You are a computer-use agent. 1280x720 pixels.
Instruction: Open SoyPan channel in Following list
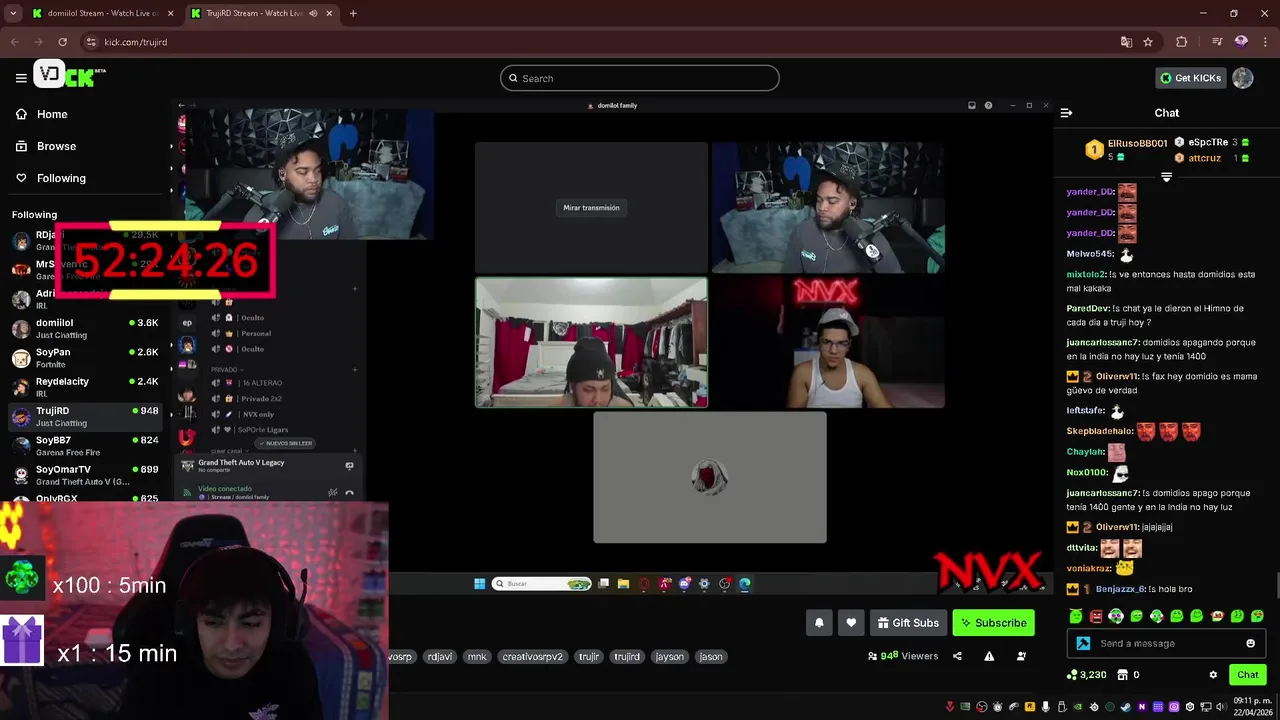85,358
